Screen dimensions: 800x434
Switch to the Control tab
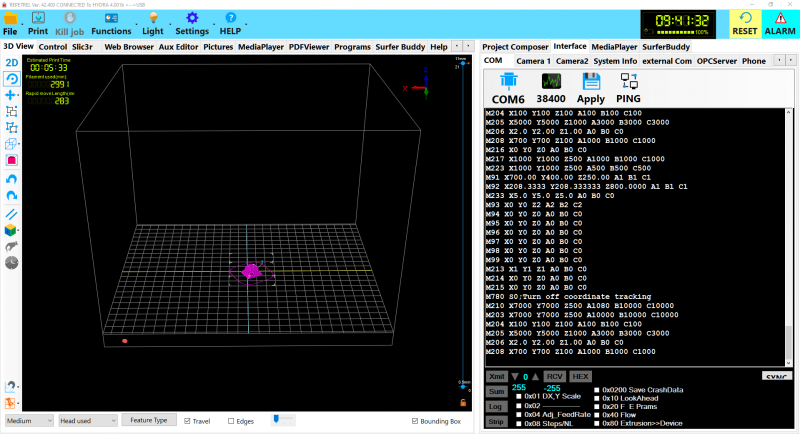pos(53,47)
